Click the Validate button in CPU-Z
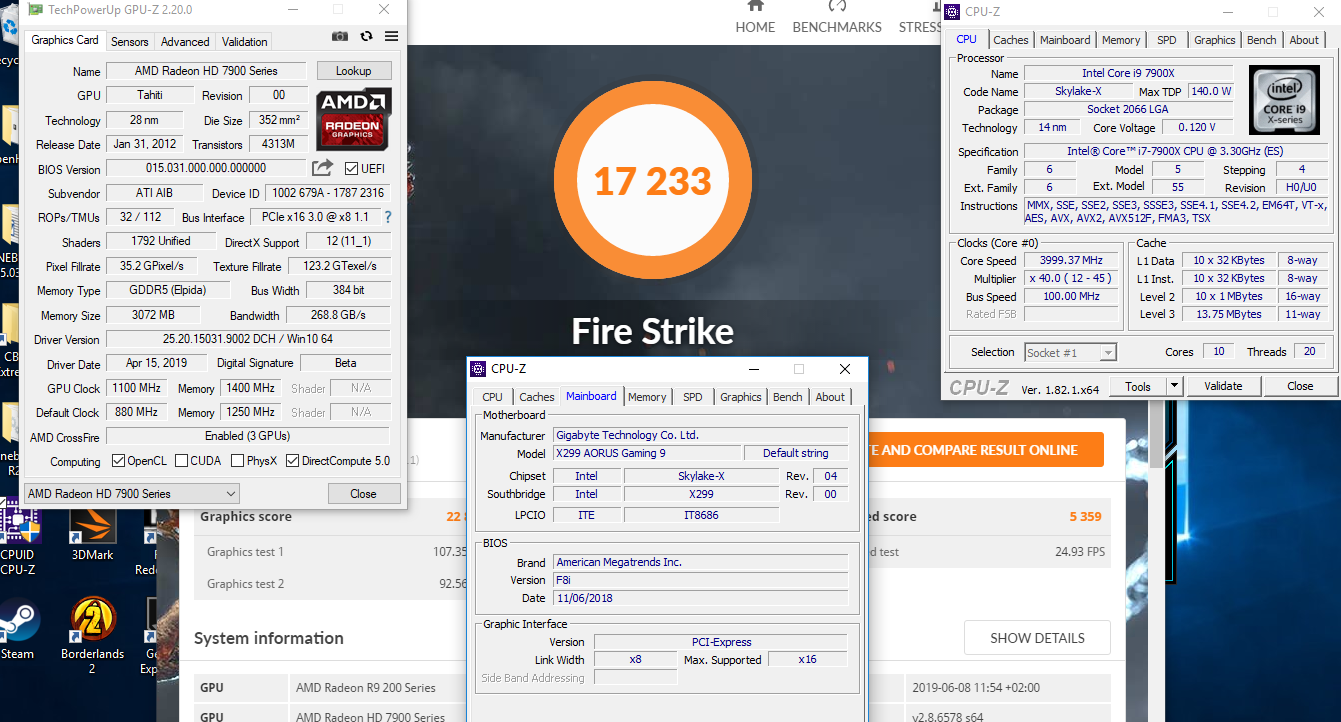 (1223, 386)
